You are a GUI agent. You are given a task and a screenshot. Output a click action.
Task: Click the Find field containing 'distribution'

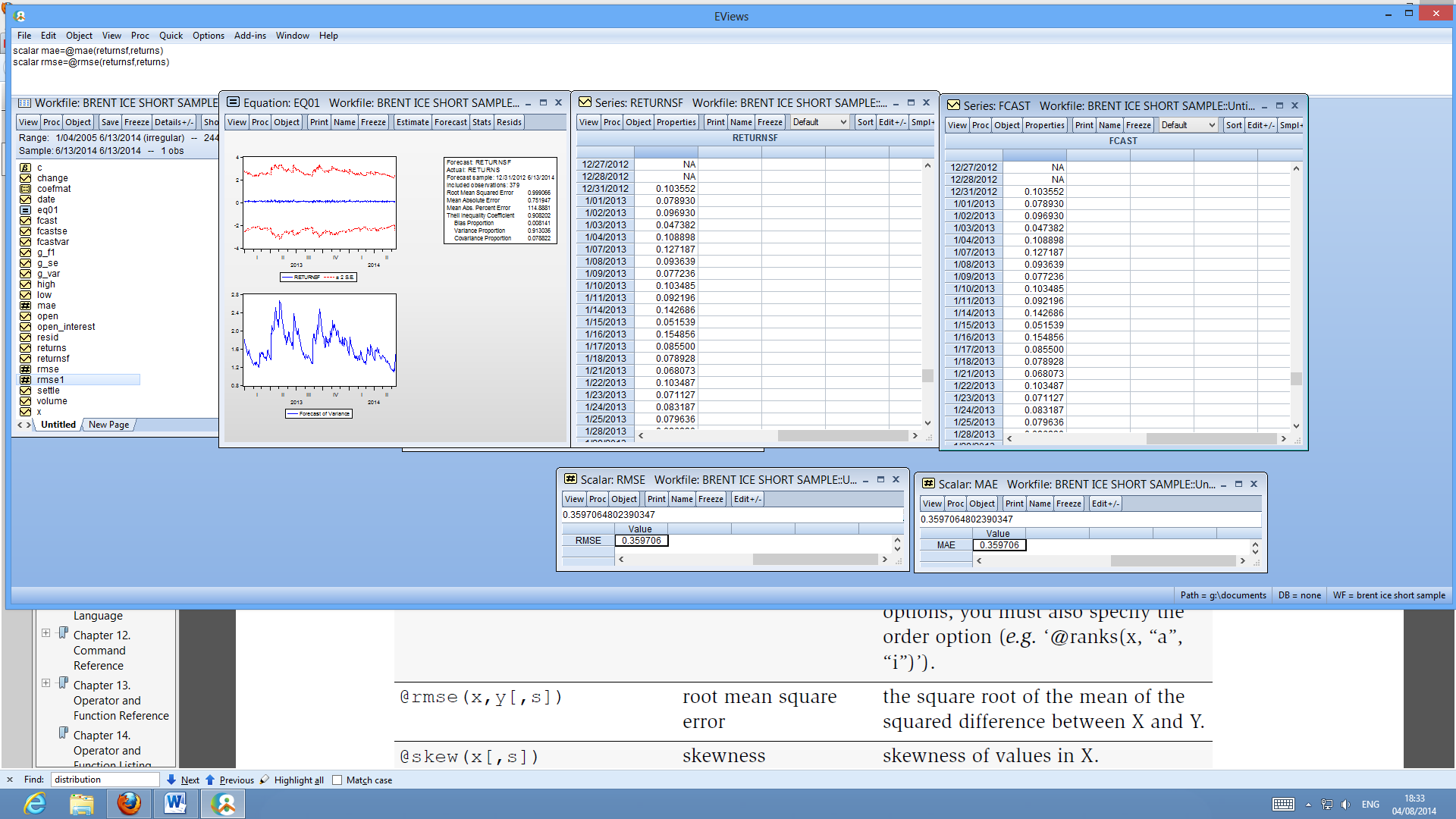click(x=104, y=780)
